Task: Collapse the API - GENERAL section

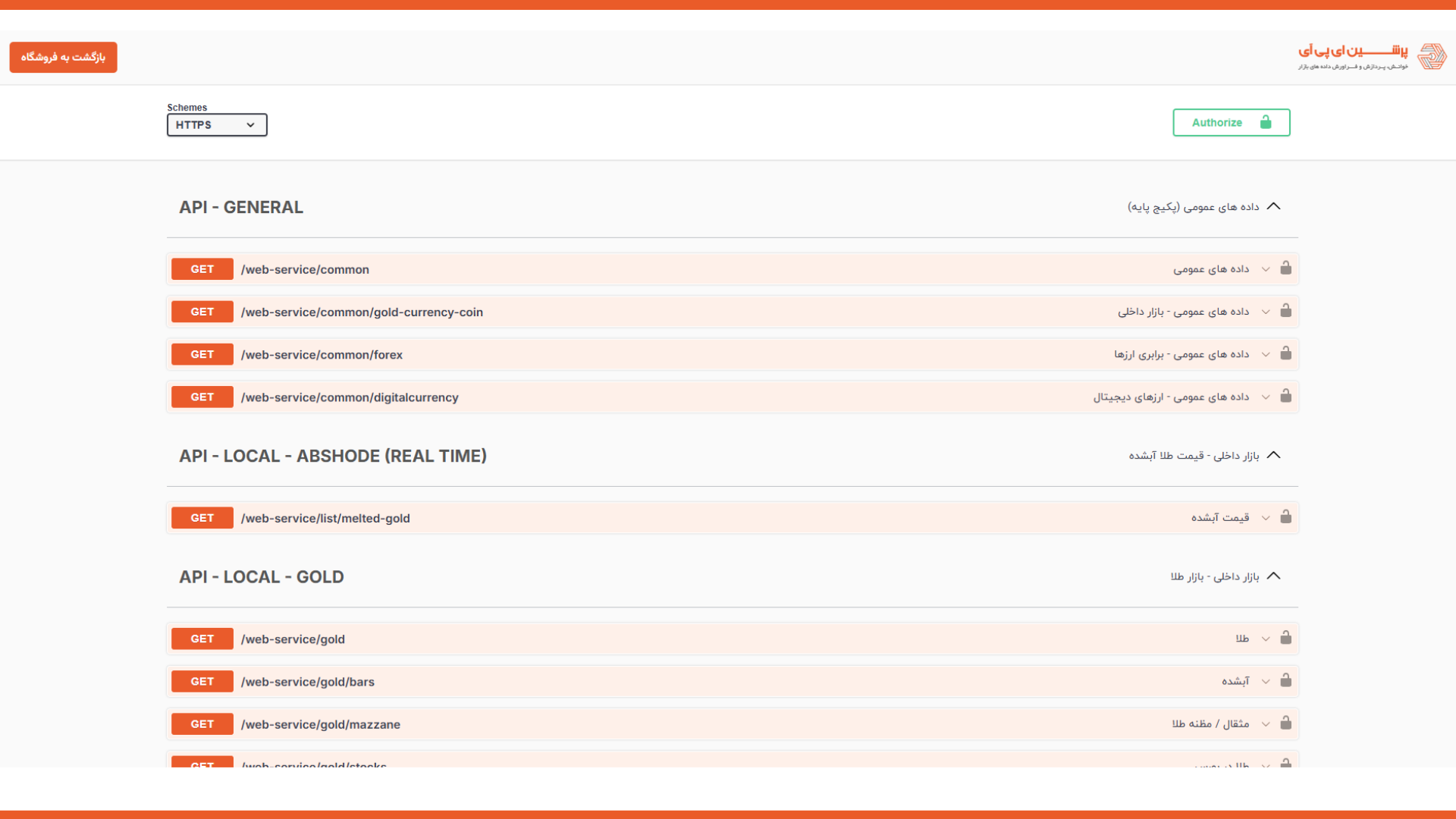Action: pos(1274,206)
